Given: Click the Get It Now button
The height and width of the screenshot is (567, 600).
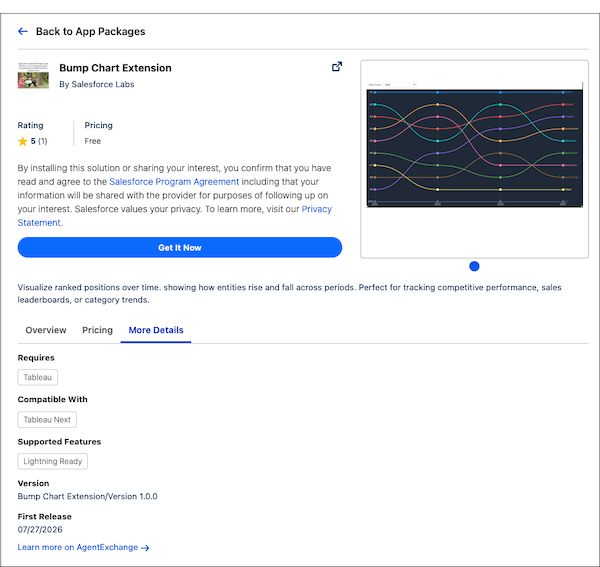Looking at the screenshot, I should click(x=180, y=248).
